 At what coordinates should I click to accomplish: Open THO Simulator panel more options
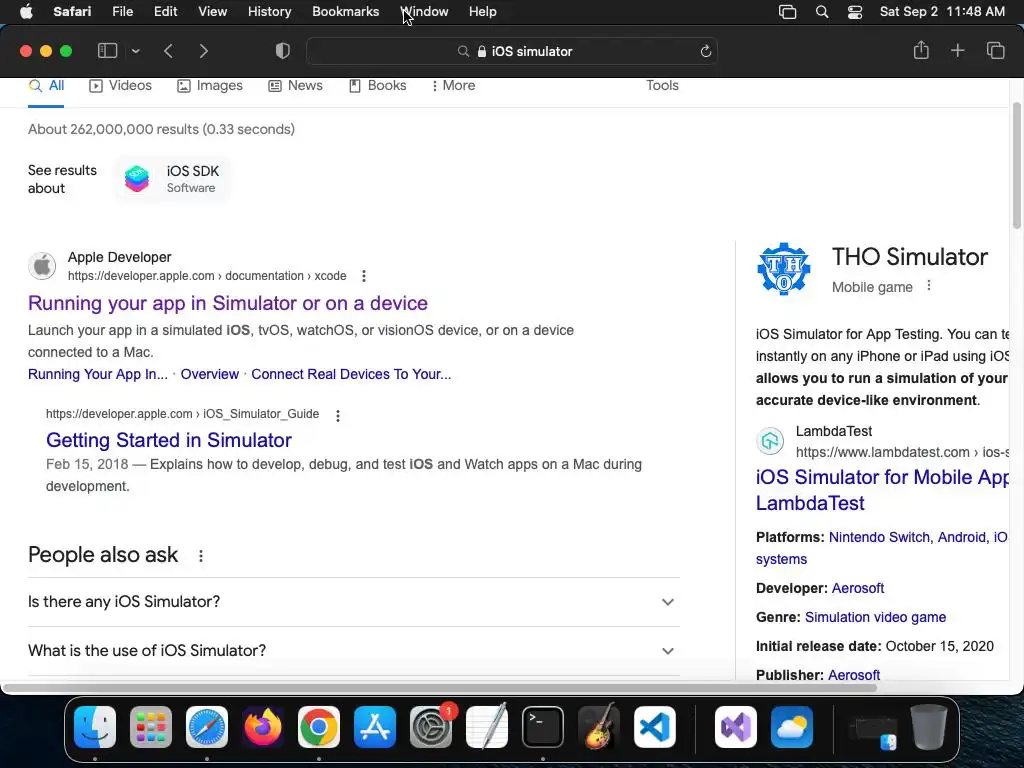(x=929, y=285)
